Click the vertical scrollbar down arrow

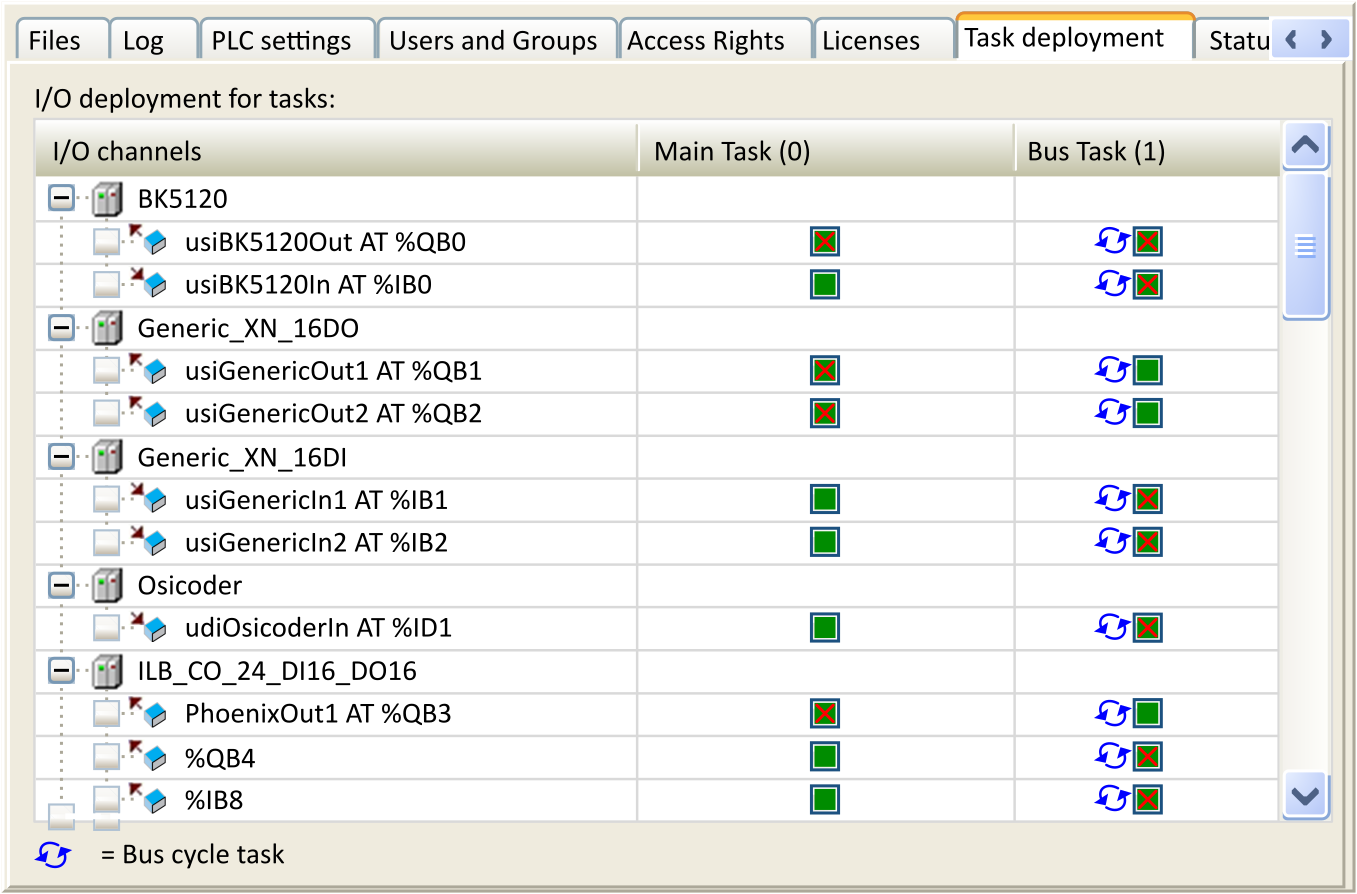[1305, 797]
